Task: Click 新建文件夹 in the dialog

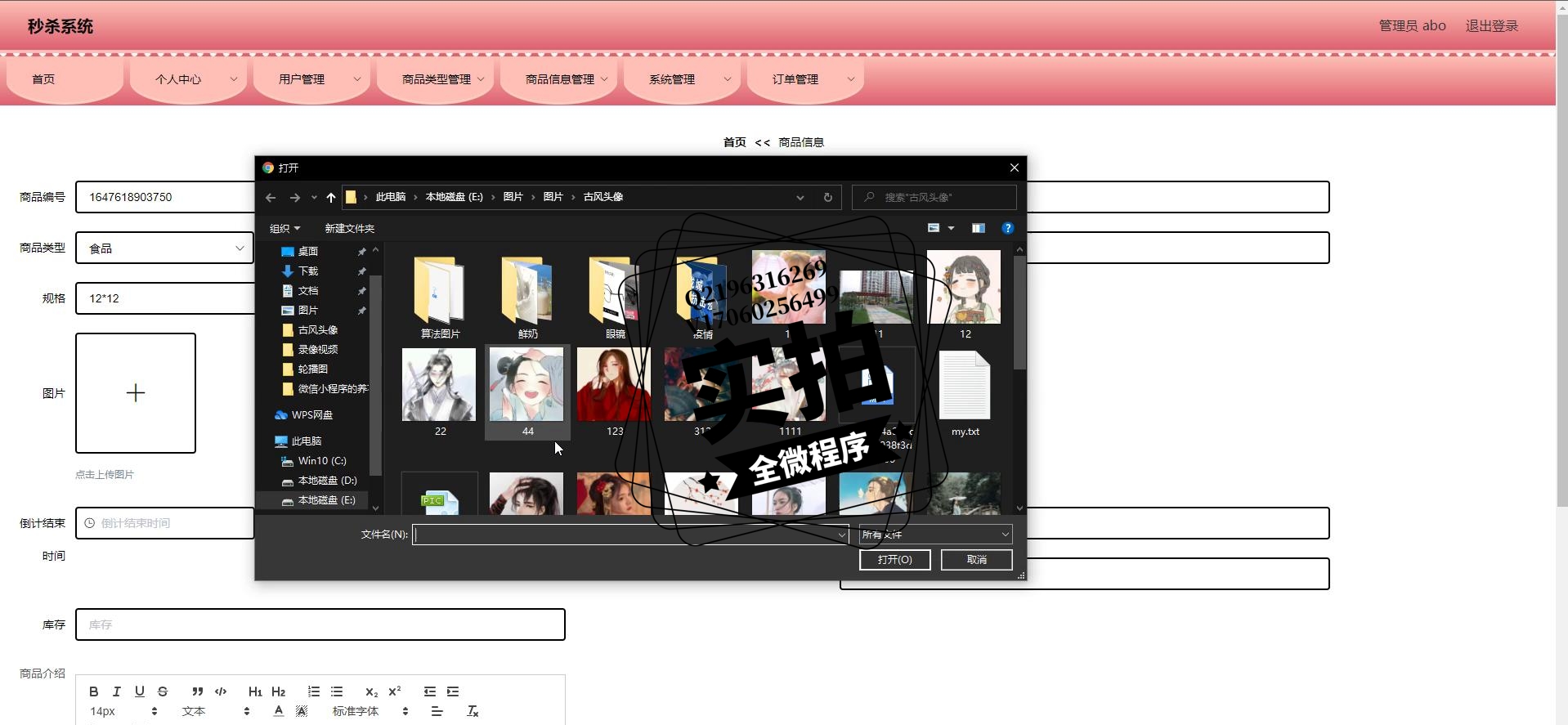Action: 349,228
